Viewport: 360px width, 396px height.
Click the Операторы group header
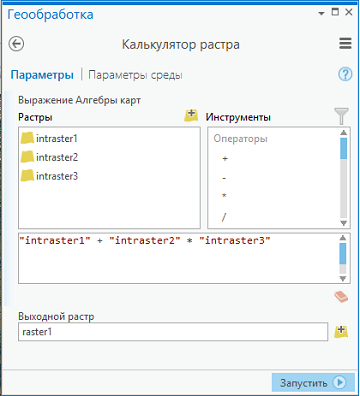coord(240,139)
